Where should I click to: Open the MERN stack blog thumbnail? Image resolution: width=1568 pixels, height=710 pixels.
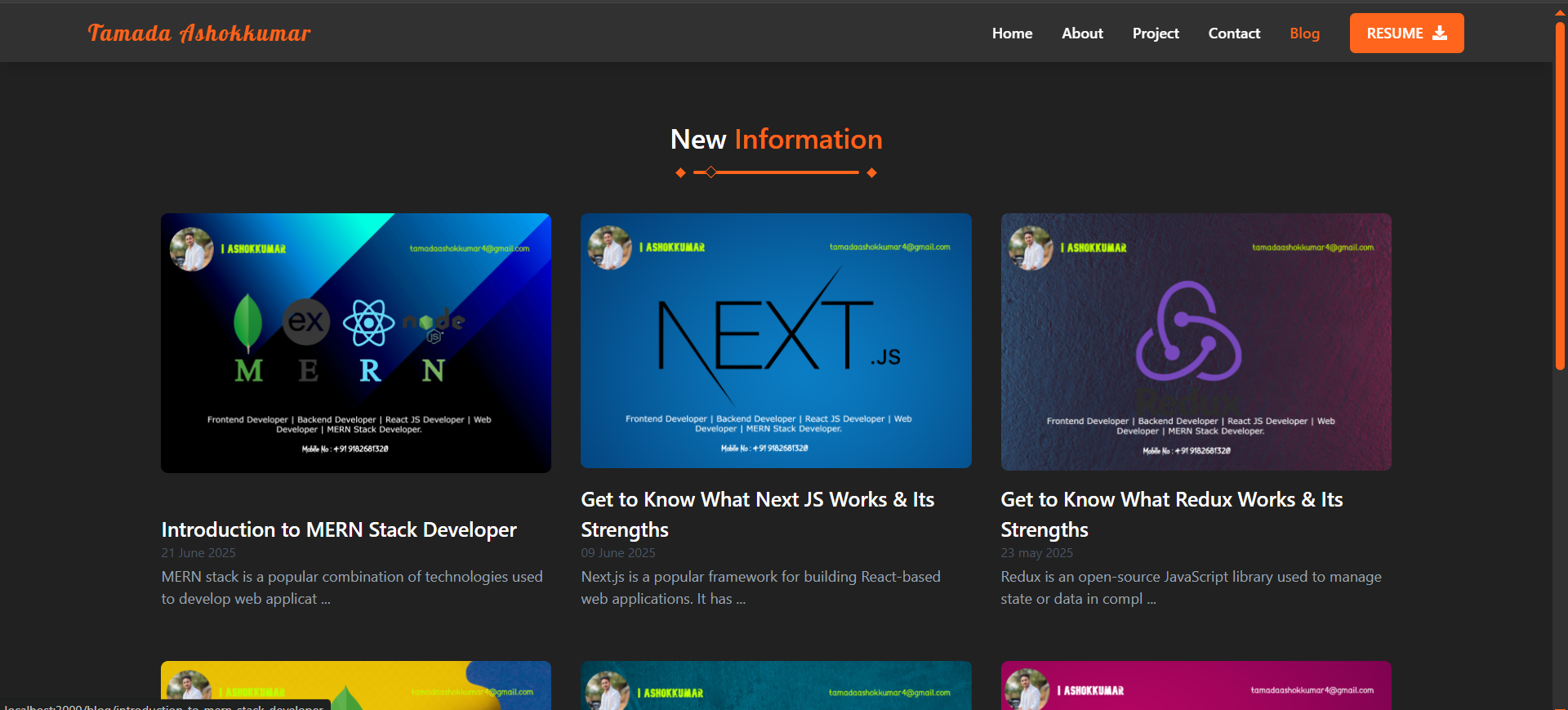(356, 343)
